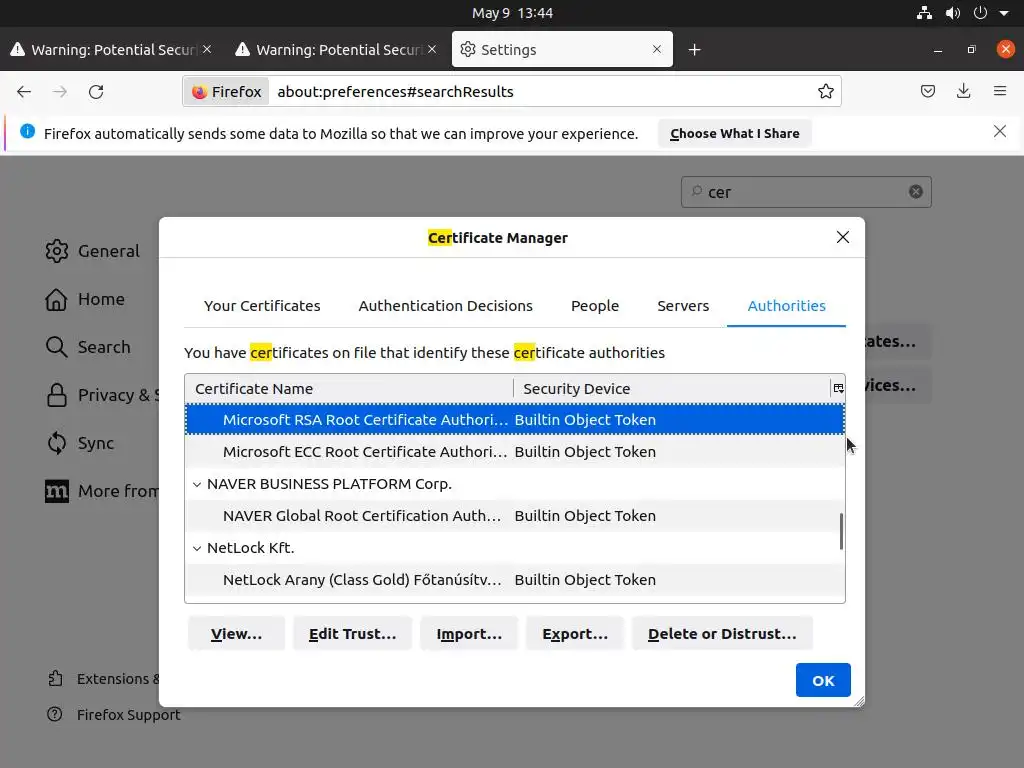Switch to second Warning: Potential Security tab
1024x768 pixels.
[339, 50]
